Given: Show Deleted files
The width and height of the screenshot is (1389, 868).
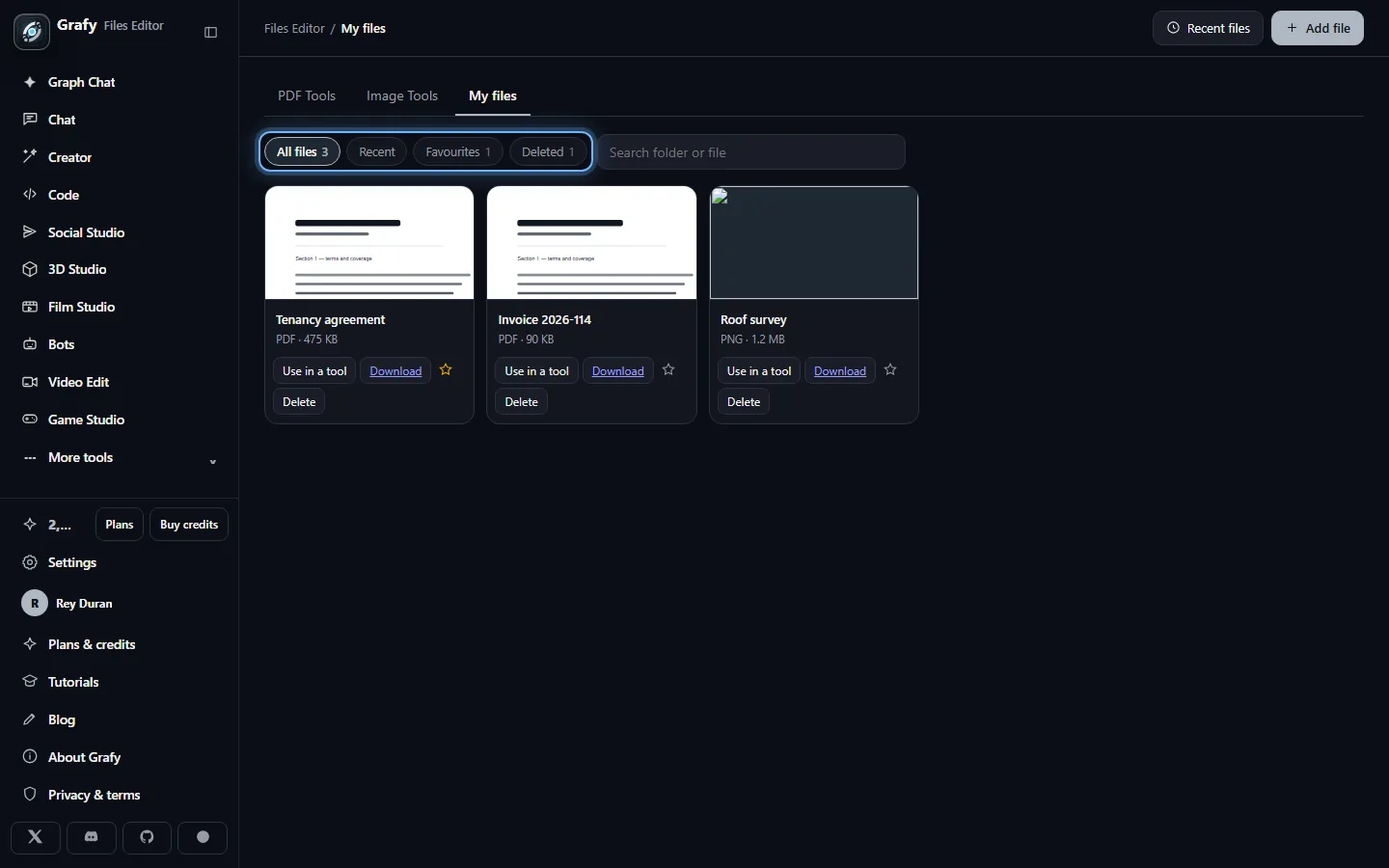Looking at the screenshot, I should point(548,151).
